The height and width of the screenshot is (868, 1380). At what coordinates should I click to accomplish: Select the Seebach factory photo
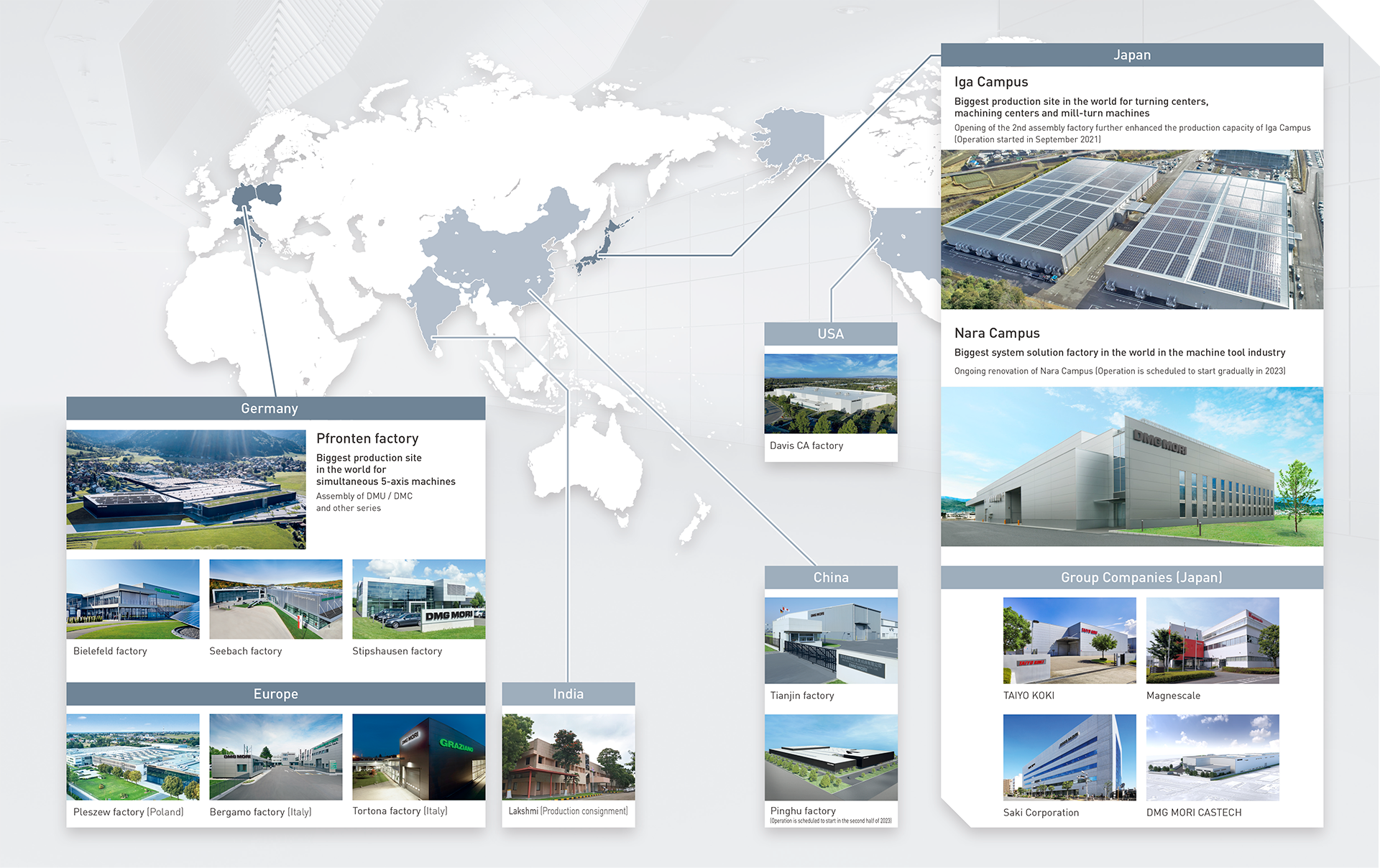[276, 599]
